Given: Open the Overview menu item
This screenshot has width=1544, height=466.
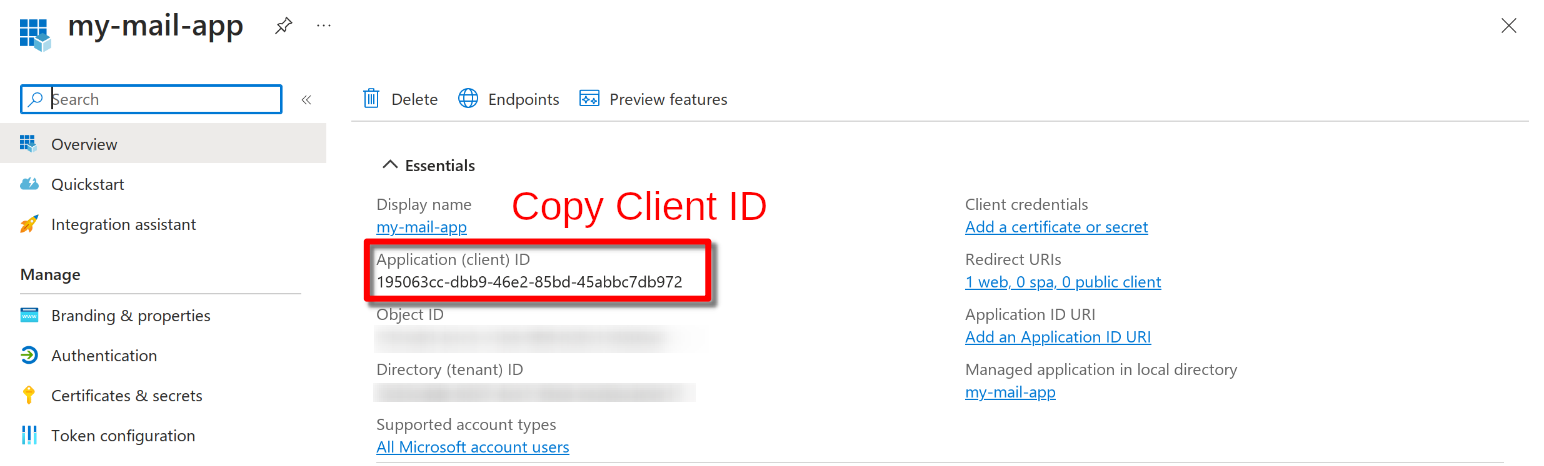Looking at the screenshot, I should pyautogui.click(x=84, y=145).
